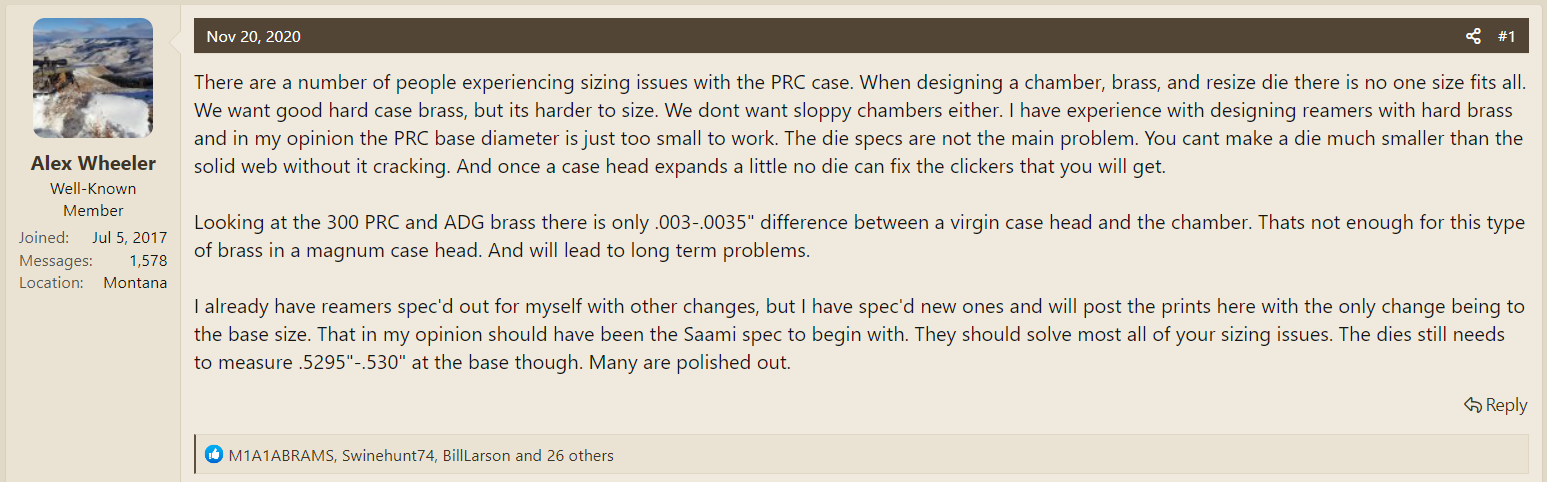The image size is (1547, 482).
Task: Click the share icon in the post header
Action: pos(1473,37)
